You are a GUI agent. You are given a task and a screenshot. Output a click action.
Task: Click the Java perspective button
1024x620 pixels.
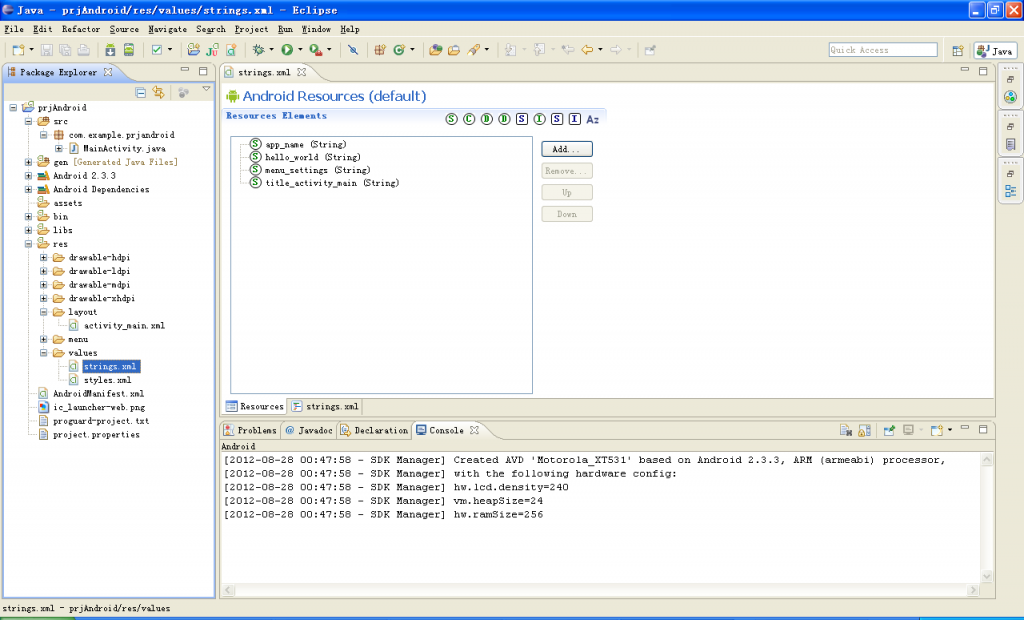[995, 50]
